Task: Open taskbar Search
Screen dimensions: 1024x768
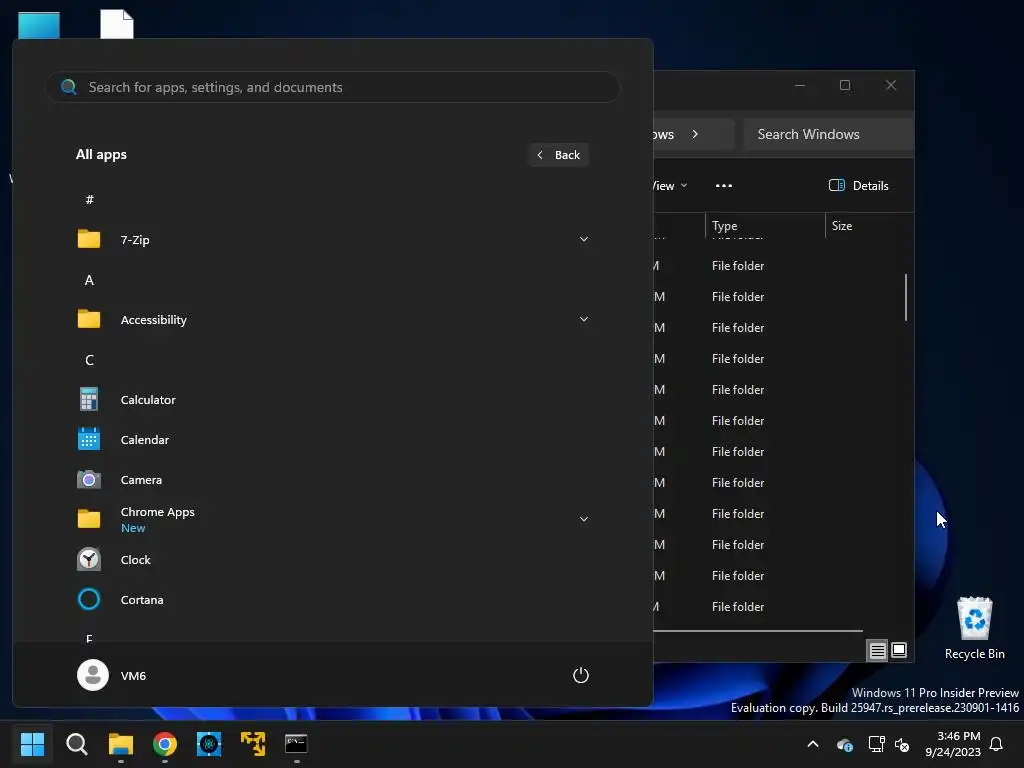Action: click(x=76, y=744)
